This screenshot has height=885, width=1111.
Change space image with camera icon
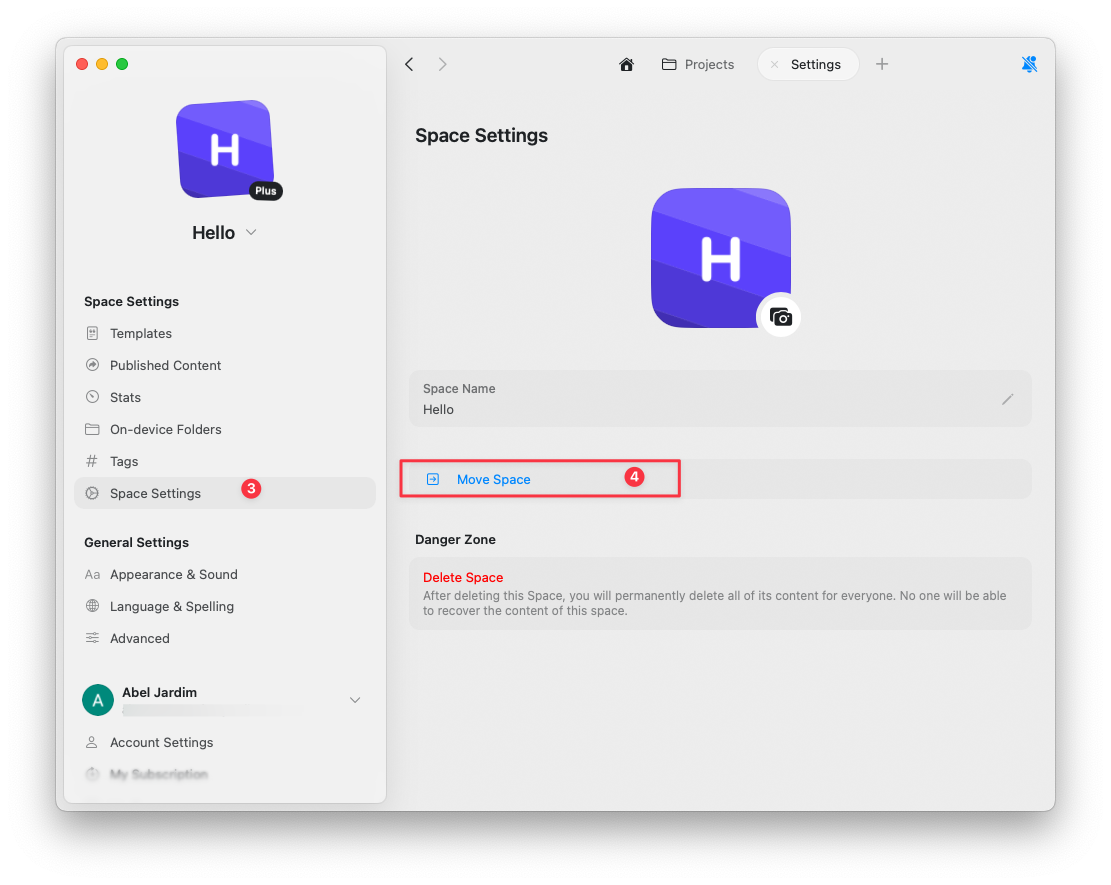click(x=780, y=317)
